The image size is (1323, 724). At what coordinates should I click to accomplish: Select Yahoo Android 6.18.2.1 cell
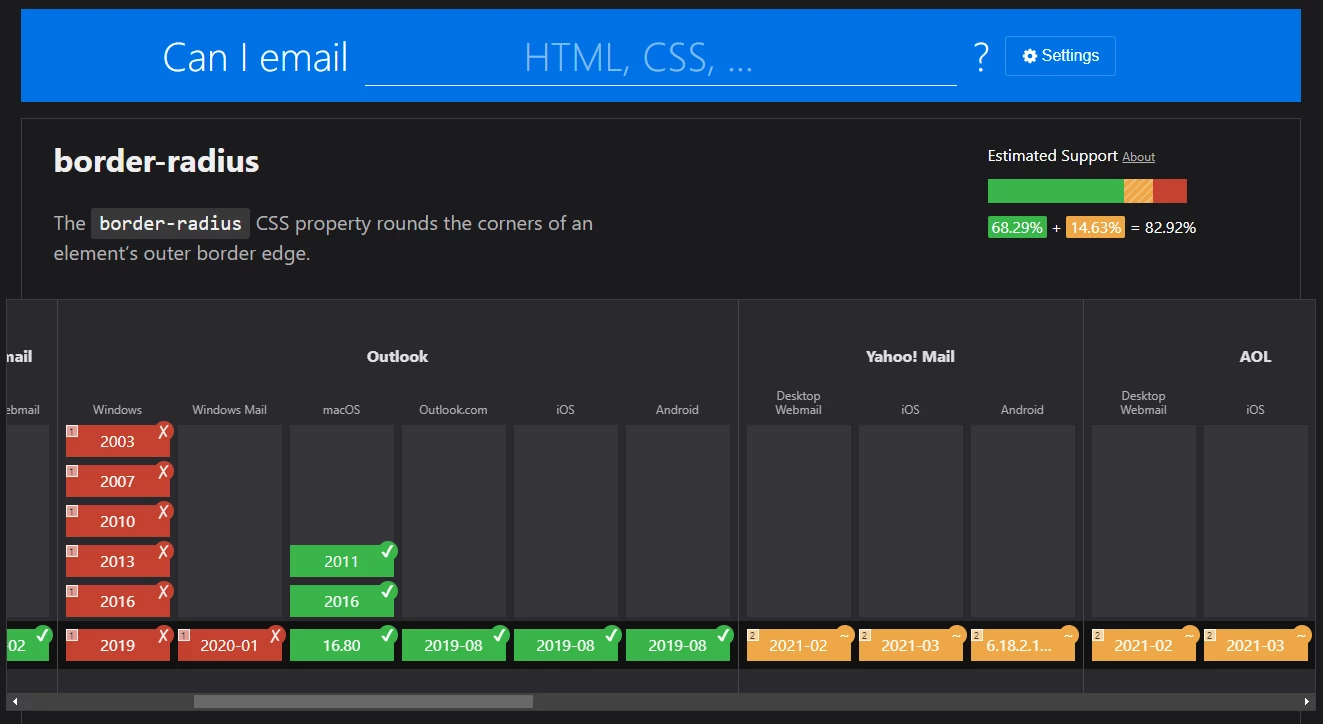point(1023,645)
